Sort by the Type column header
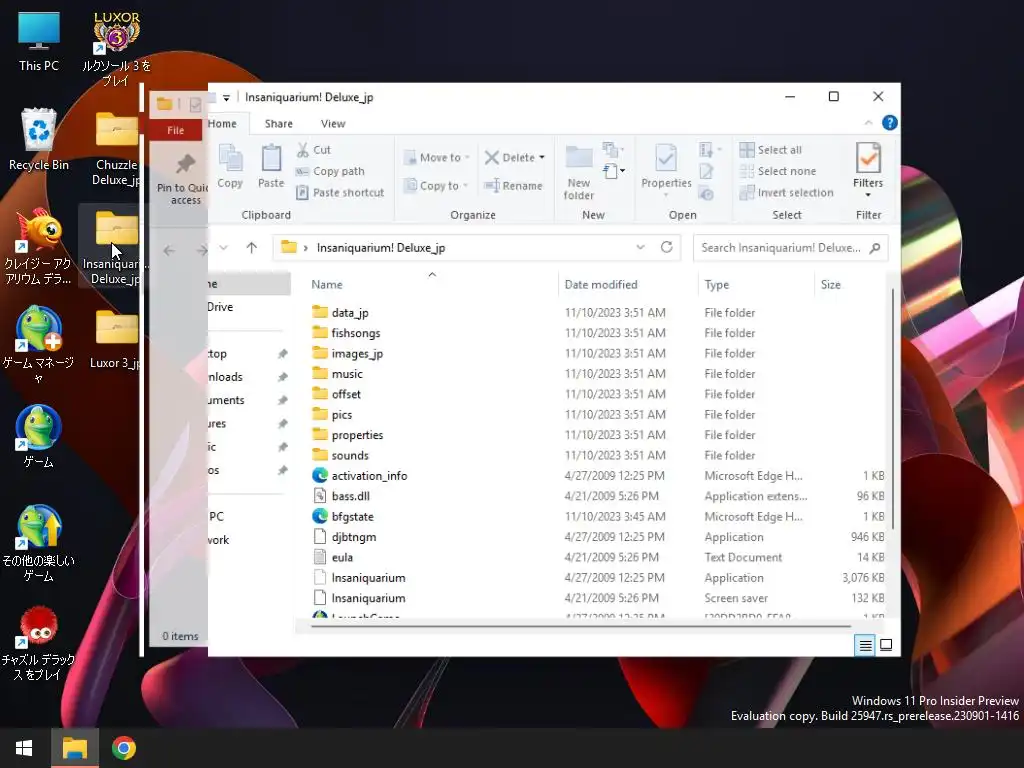Viewport: 1024px width, 768px height. [756, 284]
